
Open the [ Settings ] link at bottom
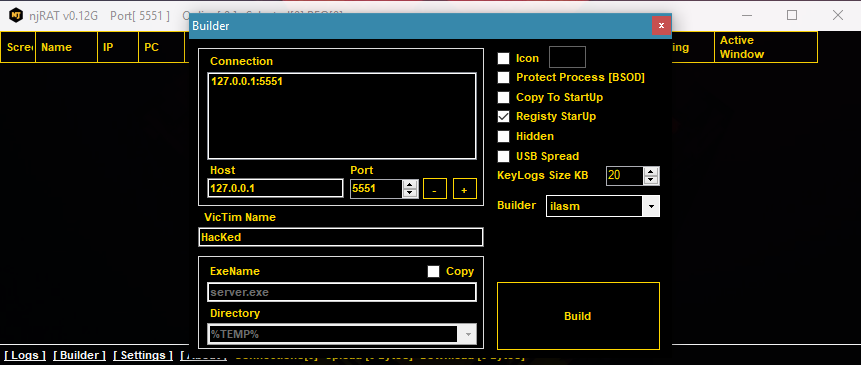point(143,355)
